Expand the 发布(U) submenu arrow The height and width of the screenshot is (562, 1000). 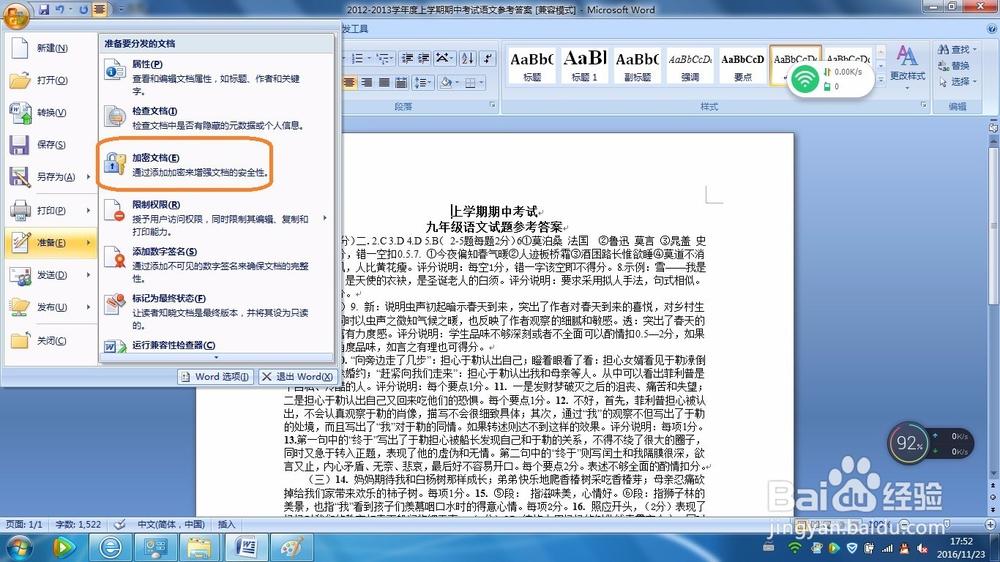[88, 307]
